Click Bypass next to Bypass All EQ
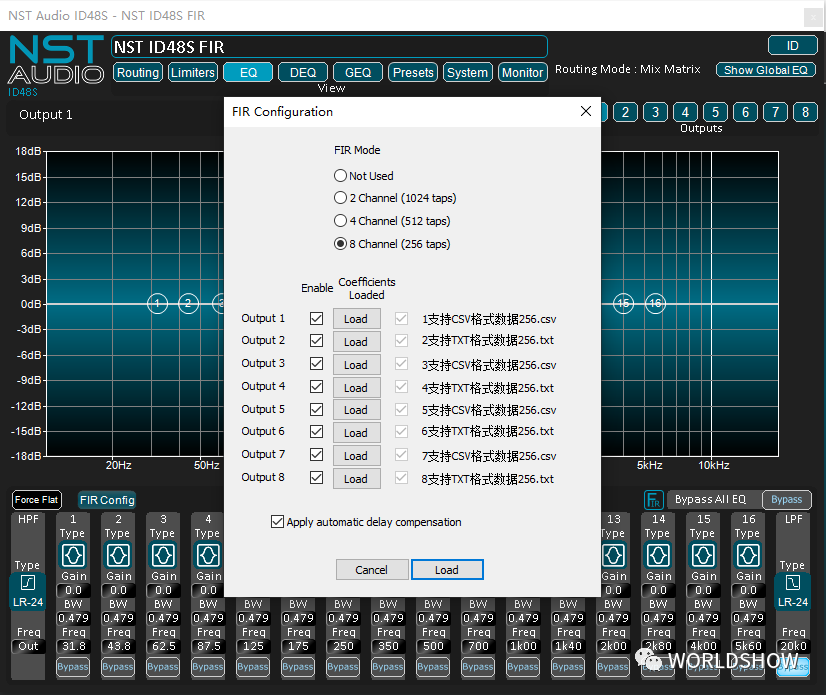Image resolution: width=826 pixels, height=695 pixels. 786,499
